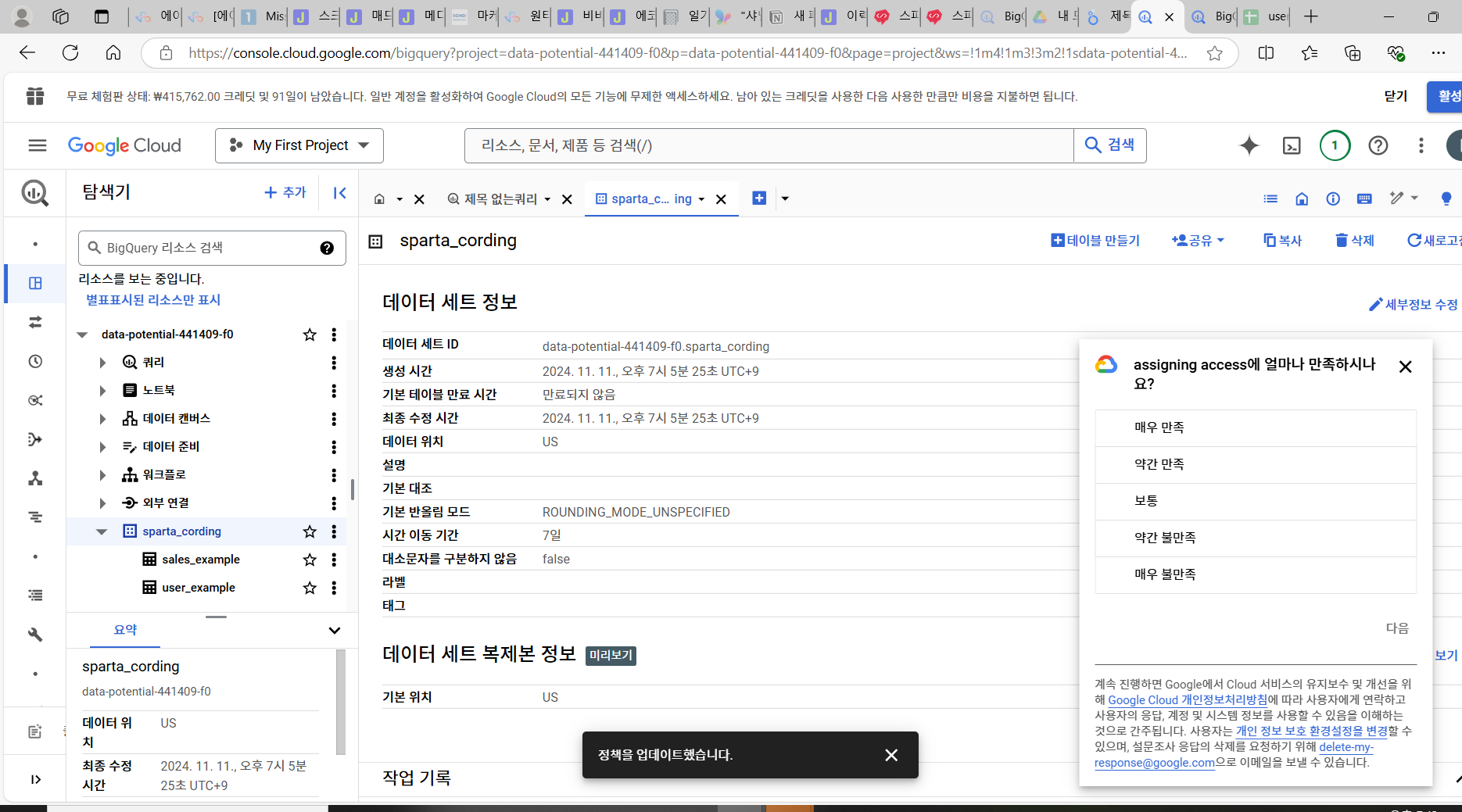Open the new tab options dropdown arrow
This screenshot has height=812, width=1462.
pos(785,199)
